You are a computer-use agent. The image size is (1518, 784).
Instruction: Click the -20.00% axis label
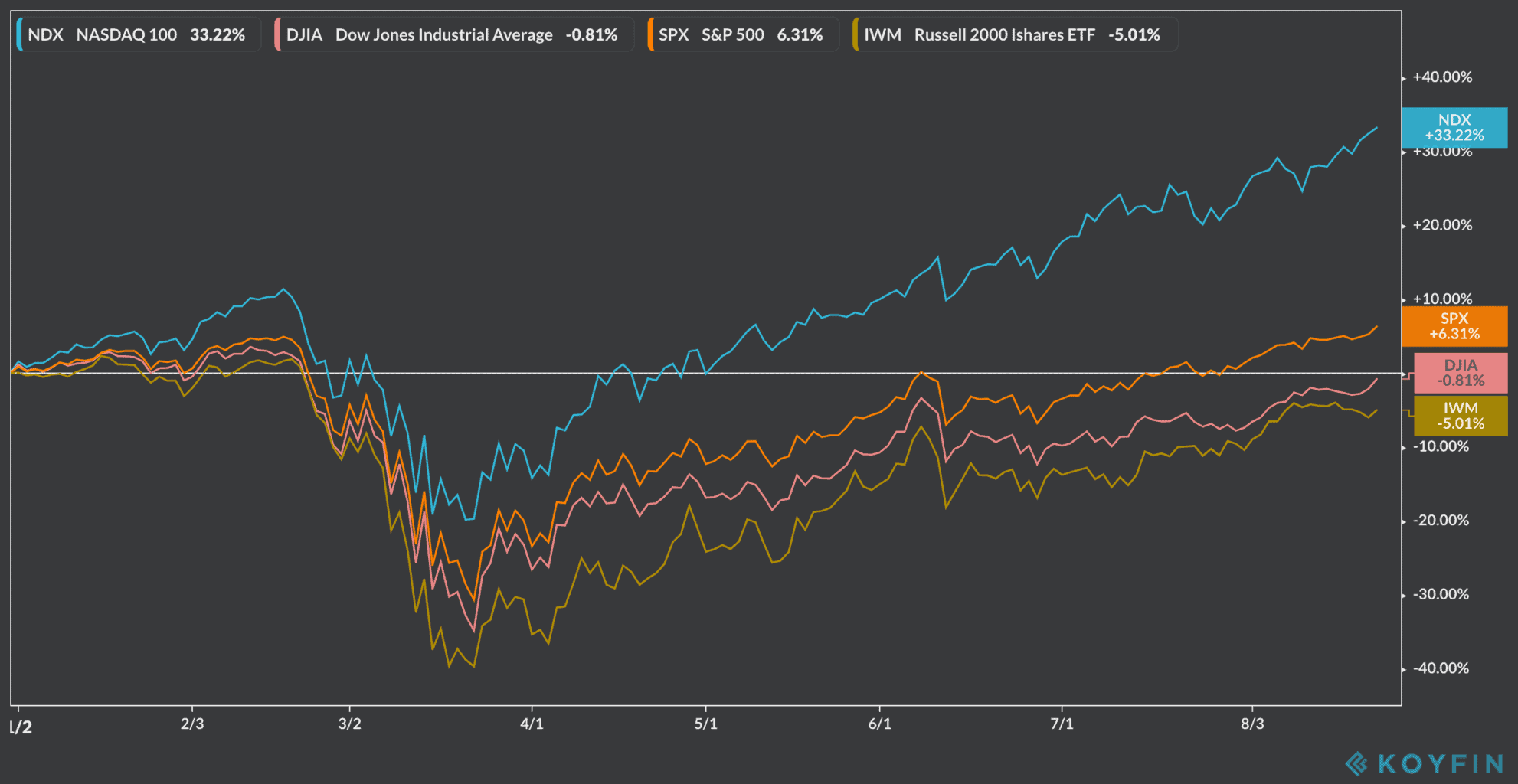[x=1441, y=521]
